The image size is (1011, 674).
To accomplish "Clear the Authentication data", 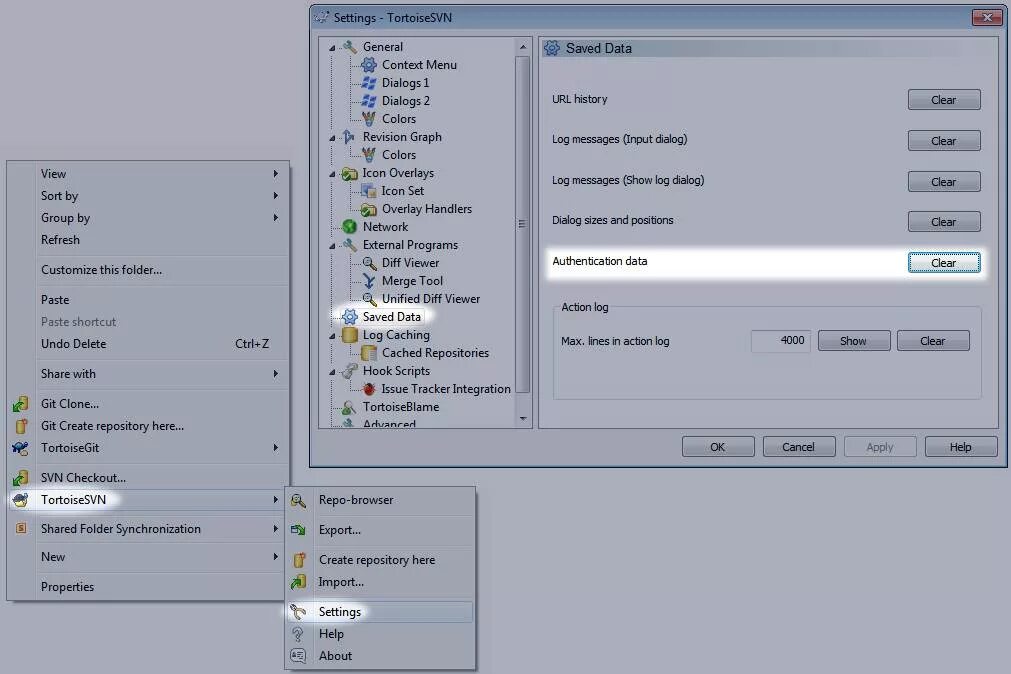I will coord(944,263).
